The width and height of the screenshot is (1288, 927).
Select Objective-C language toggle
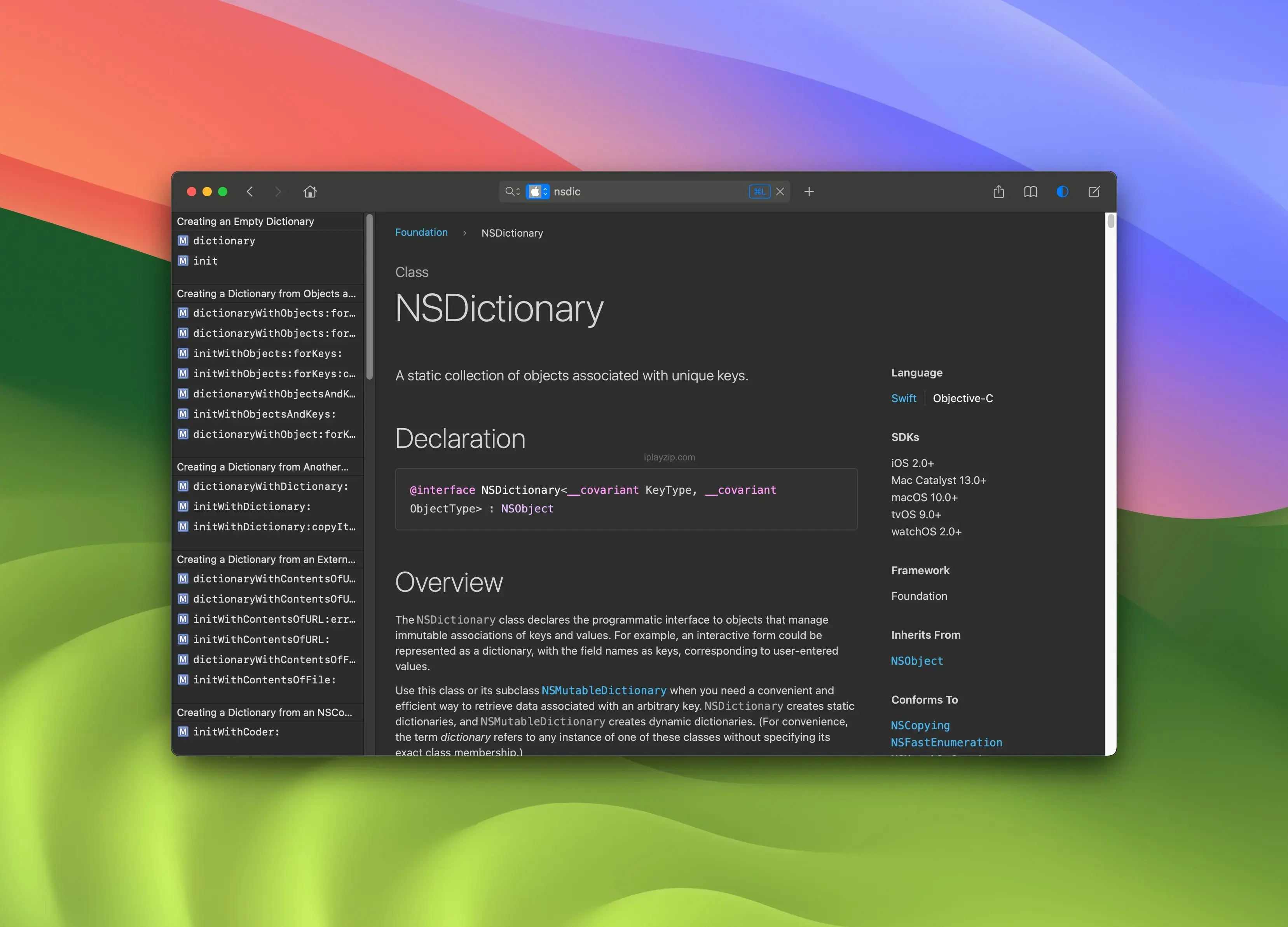(962, 397)
